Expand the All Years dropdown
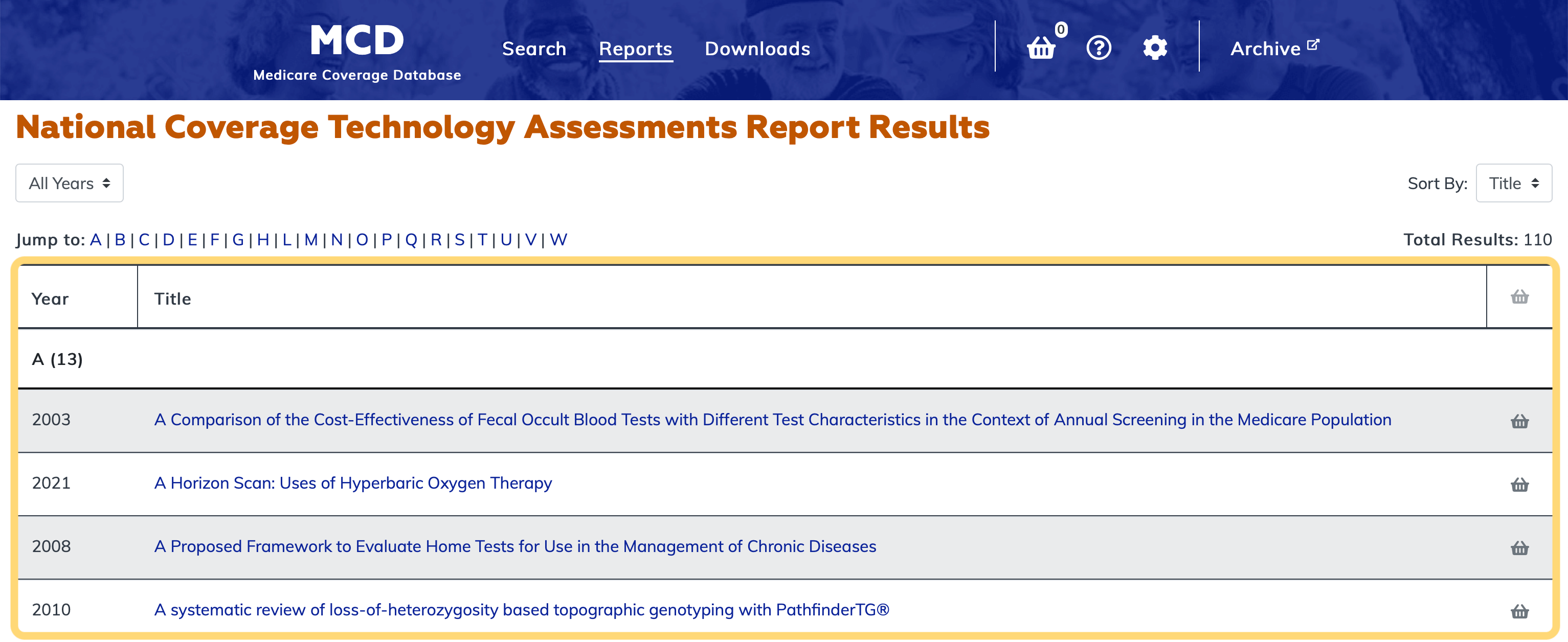Viewport: 1568px width, 642px height. click(70, 183)
